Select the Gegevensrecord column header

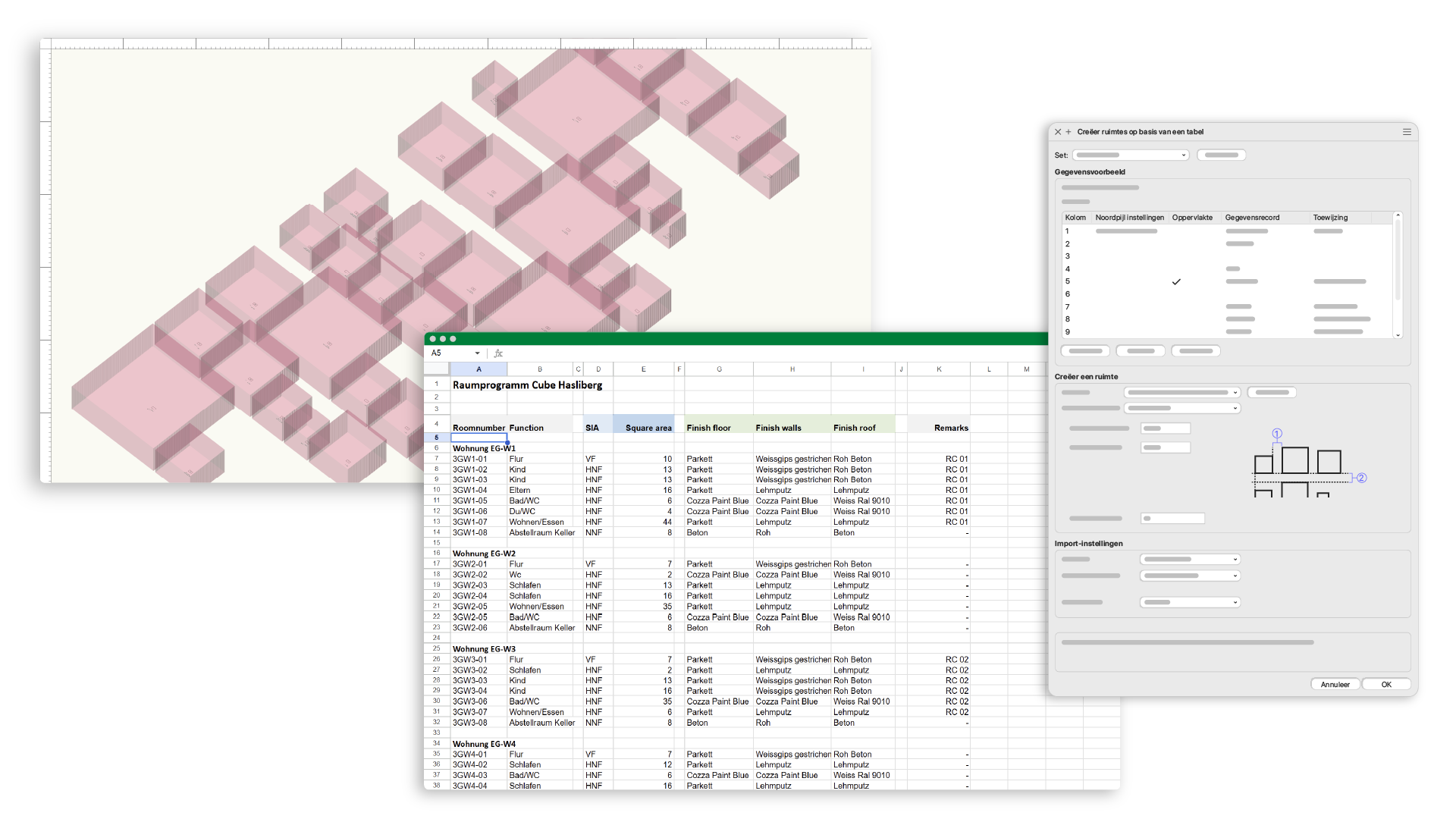pos(1252,218)
